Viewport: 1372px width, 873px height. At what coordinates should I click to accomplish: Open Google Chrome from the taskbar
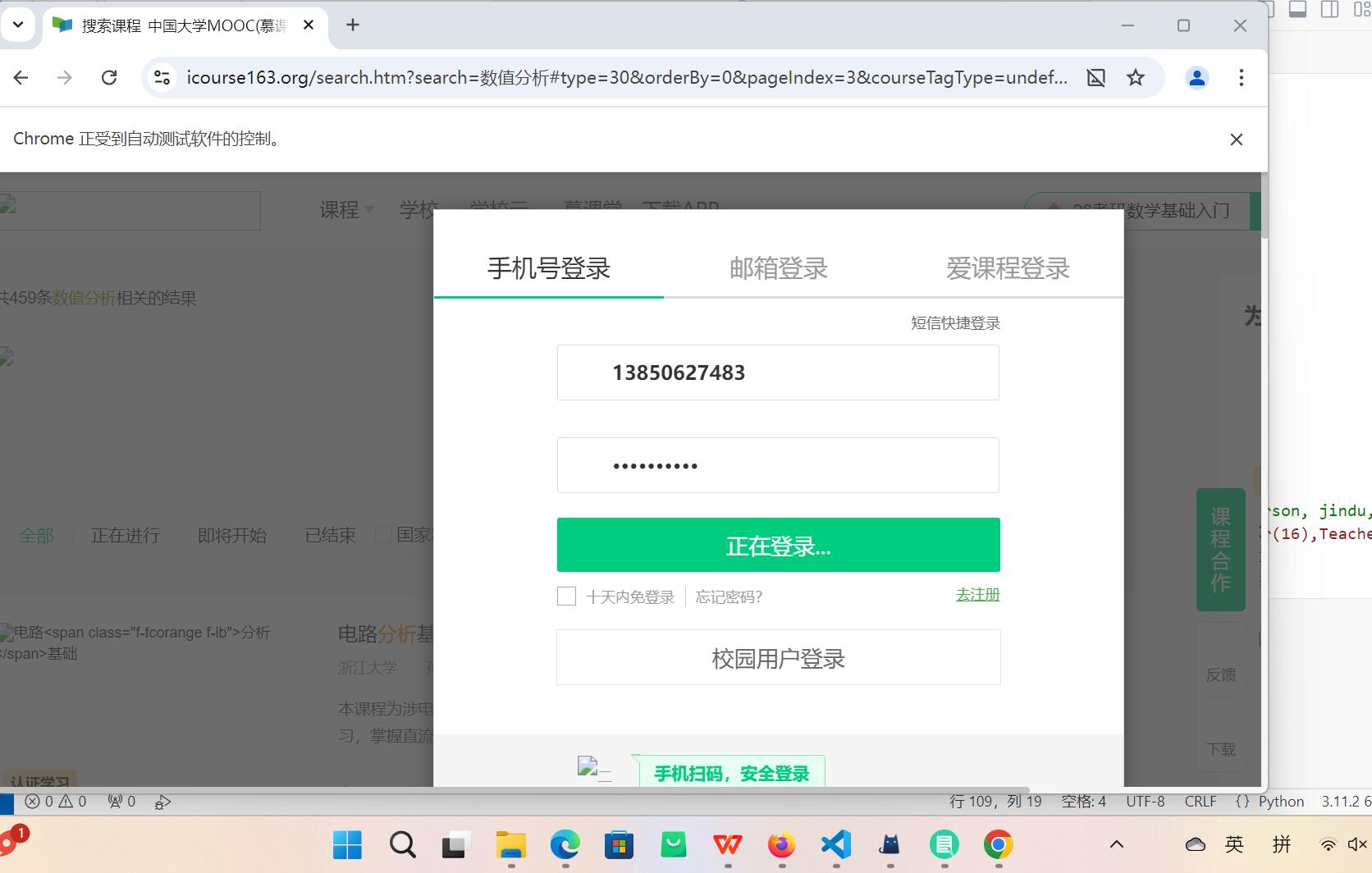[x=998, y=844]
